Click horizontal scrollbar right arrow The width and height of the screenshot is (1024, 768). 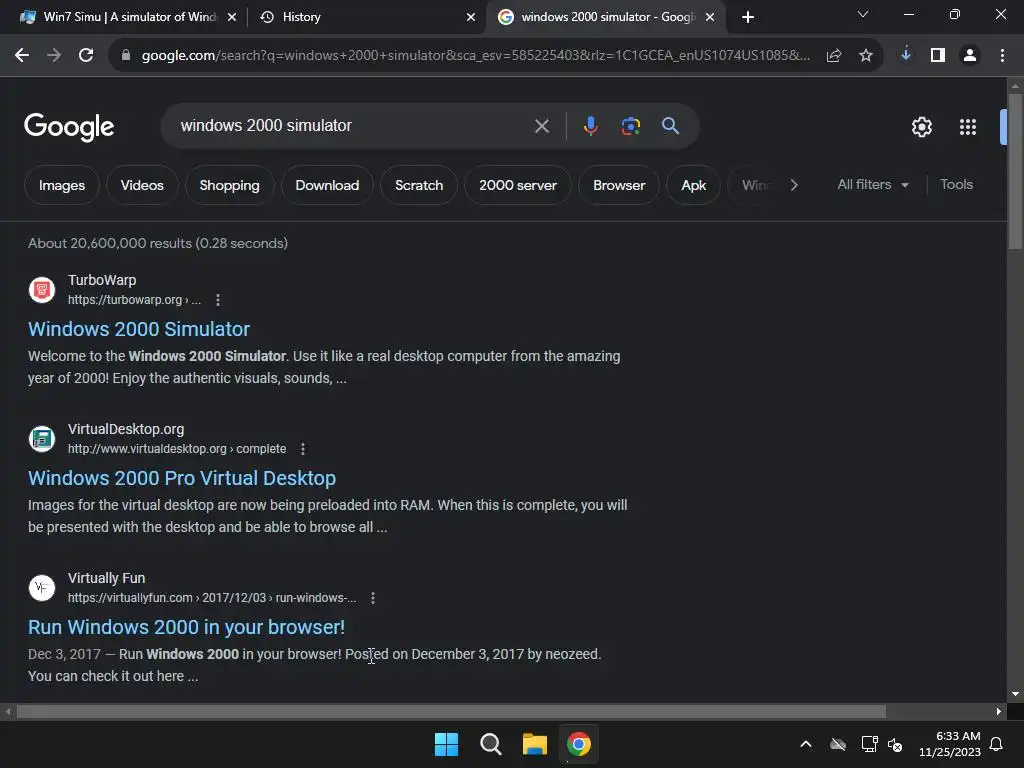[x=999, y=711]
